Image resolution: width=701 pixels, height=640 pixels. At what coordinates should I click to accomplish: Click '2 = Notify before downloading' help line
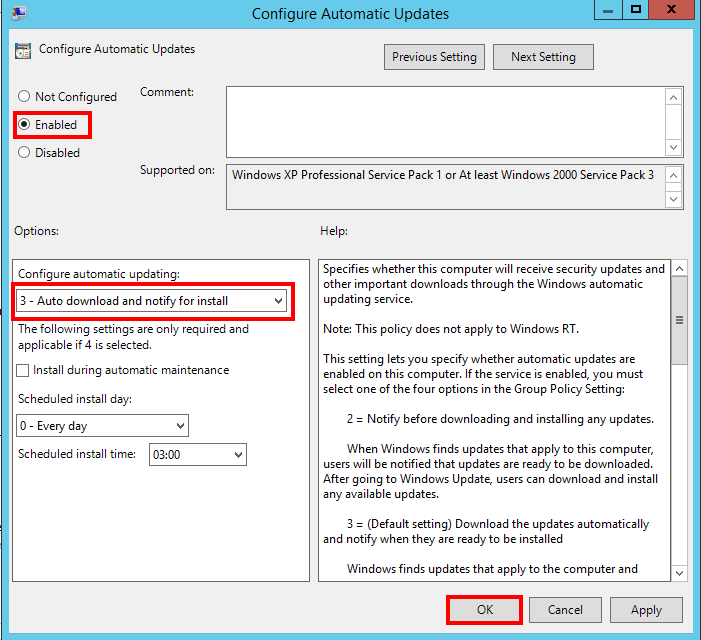500,419
